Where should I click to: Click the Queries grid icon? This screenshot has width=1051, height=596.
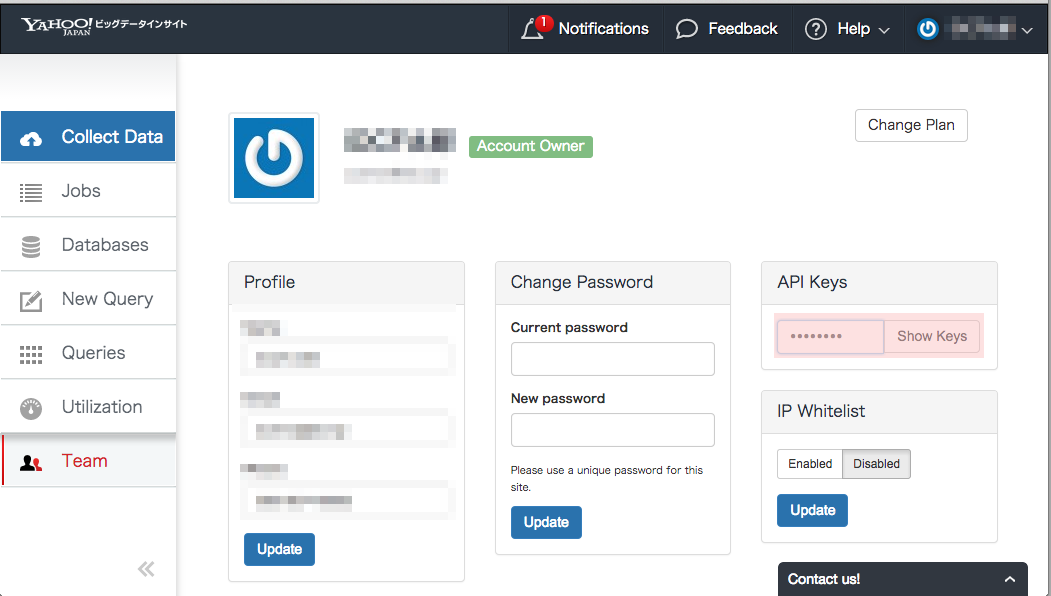tap(31, 354)
